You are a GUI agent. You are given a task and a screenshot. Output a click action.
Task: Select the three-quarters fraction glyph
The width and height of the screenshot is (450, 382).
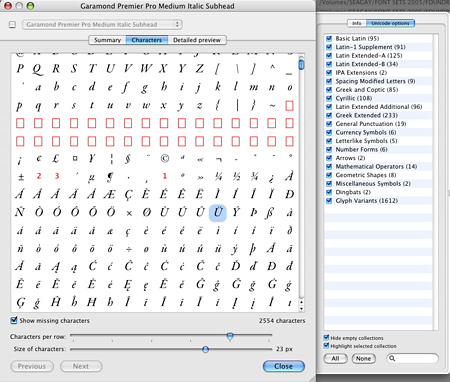tap(254, 177)
